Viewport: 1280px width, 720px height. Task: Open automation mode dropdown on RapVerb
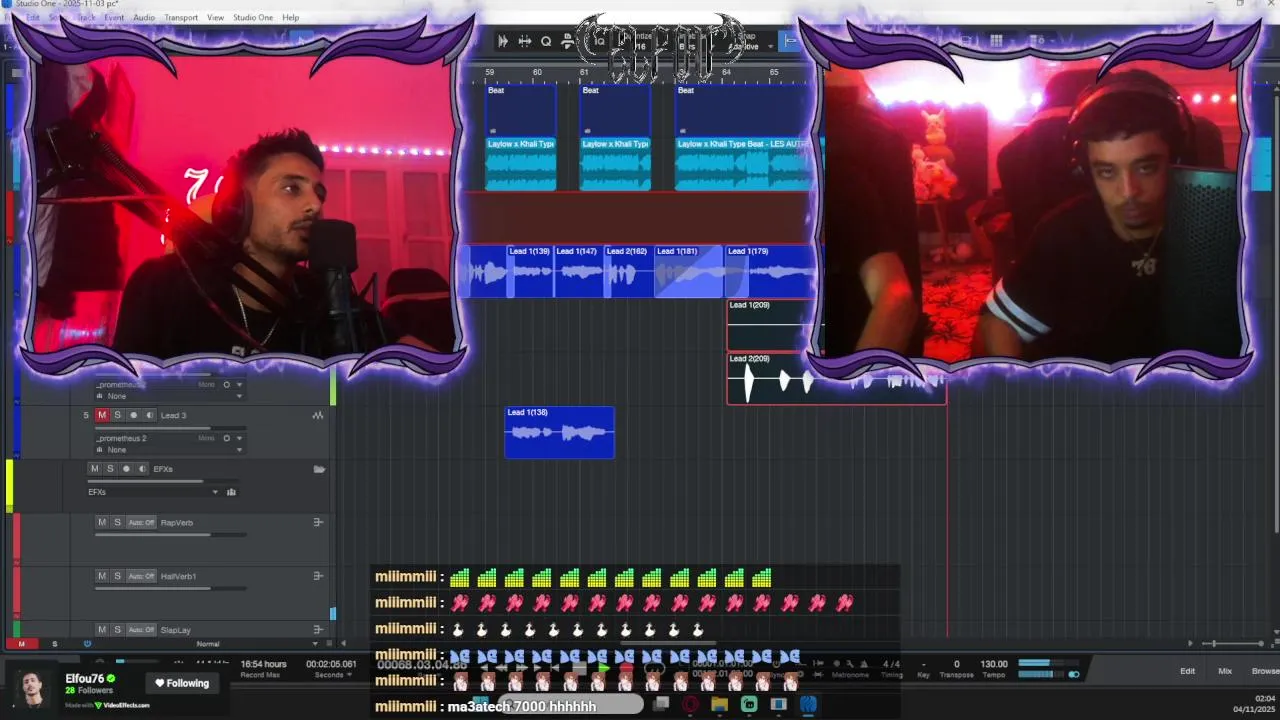142,522
